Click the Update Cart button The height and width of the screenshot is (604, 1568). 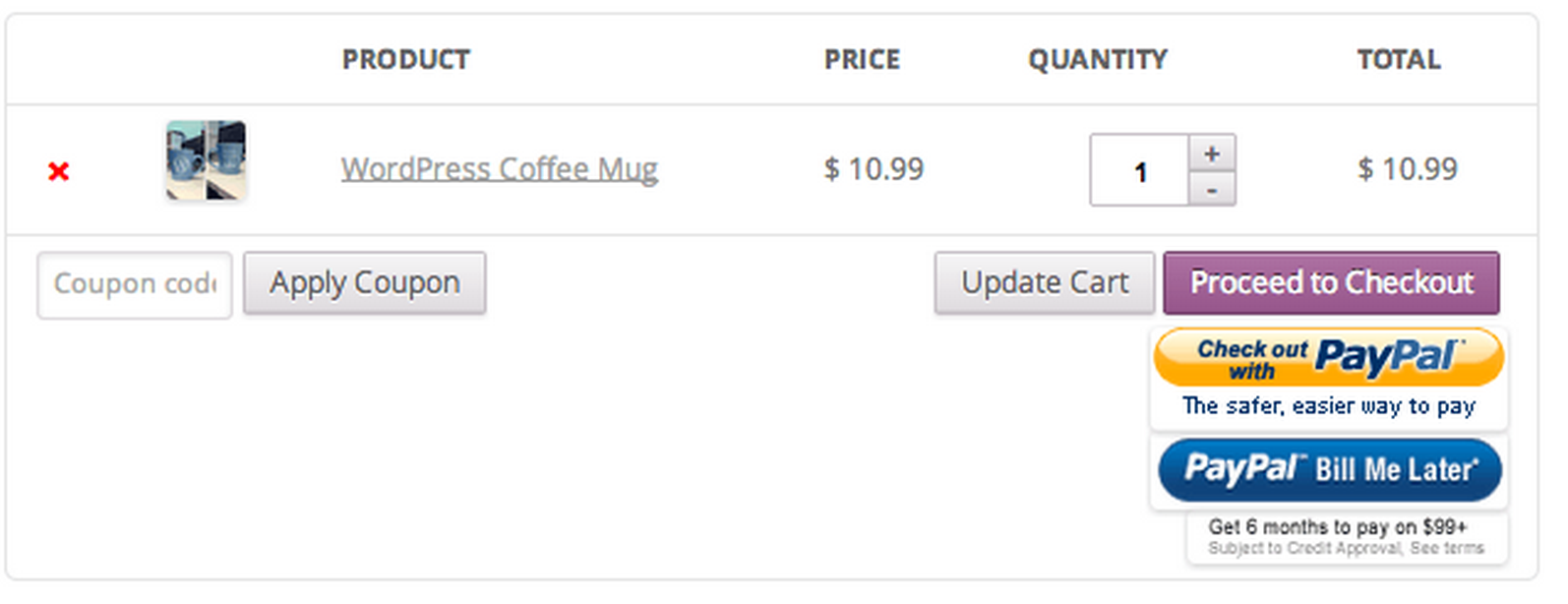pos(1044,283)
